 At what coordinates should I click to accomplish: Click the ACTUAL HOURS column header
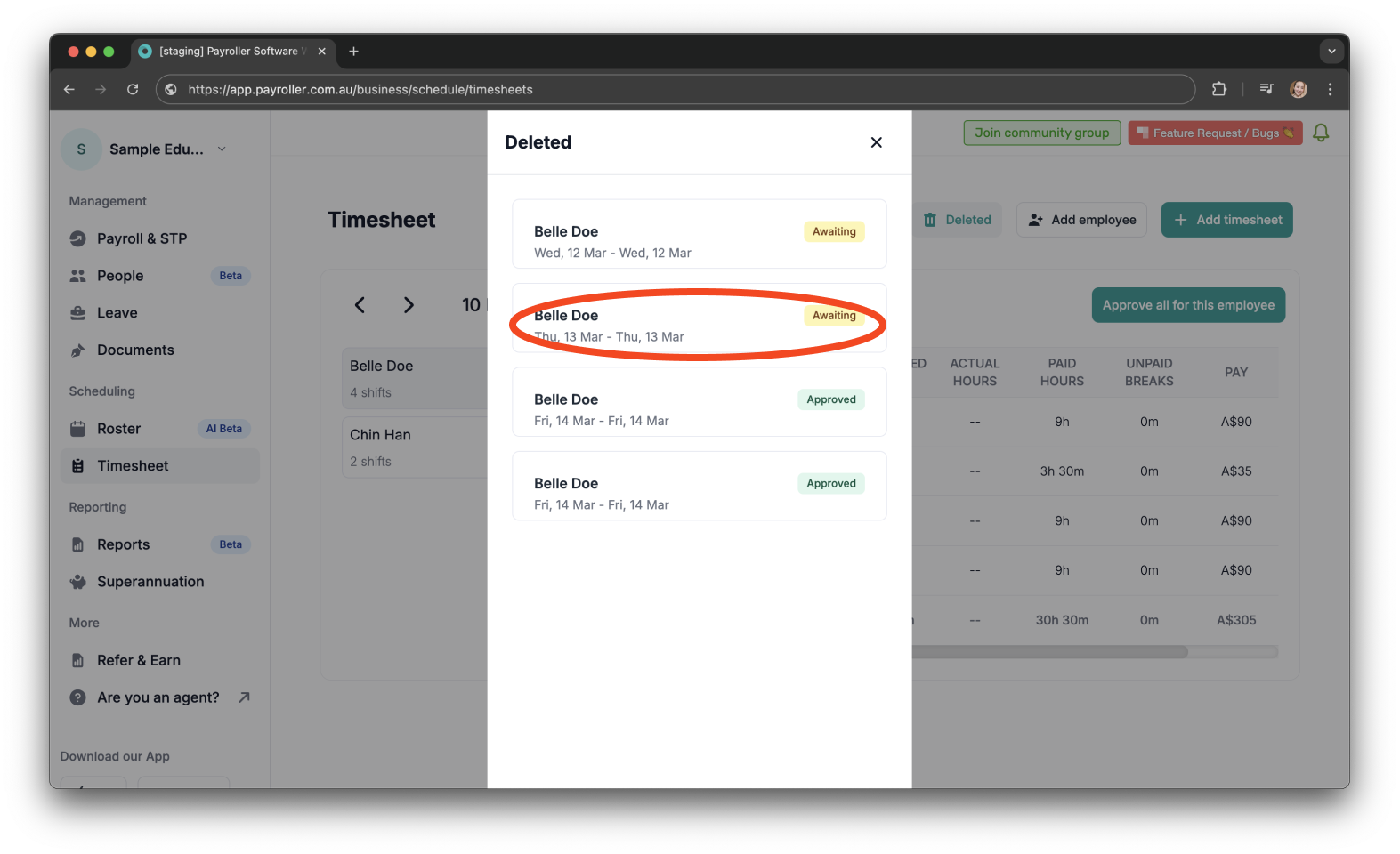pos(975,372)
